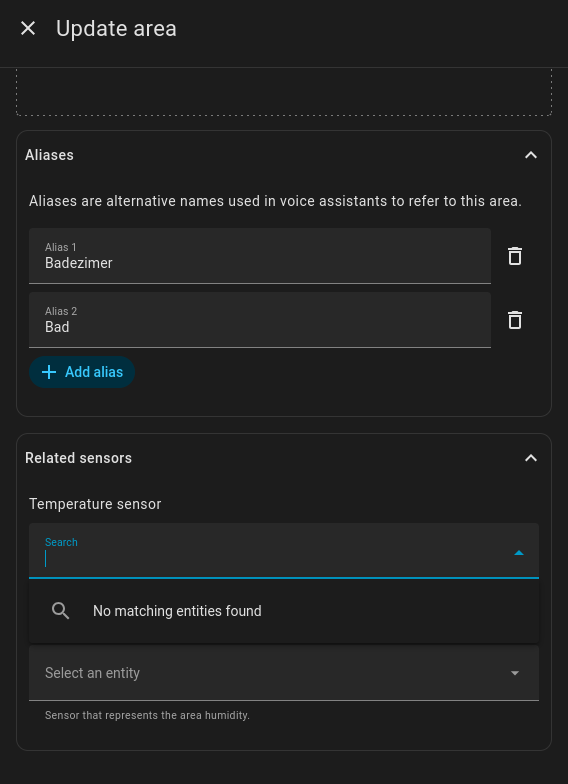Close the temperature sensor search dropdown arrow
The image size is (568, 784).
tap(518, 552)
